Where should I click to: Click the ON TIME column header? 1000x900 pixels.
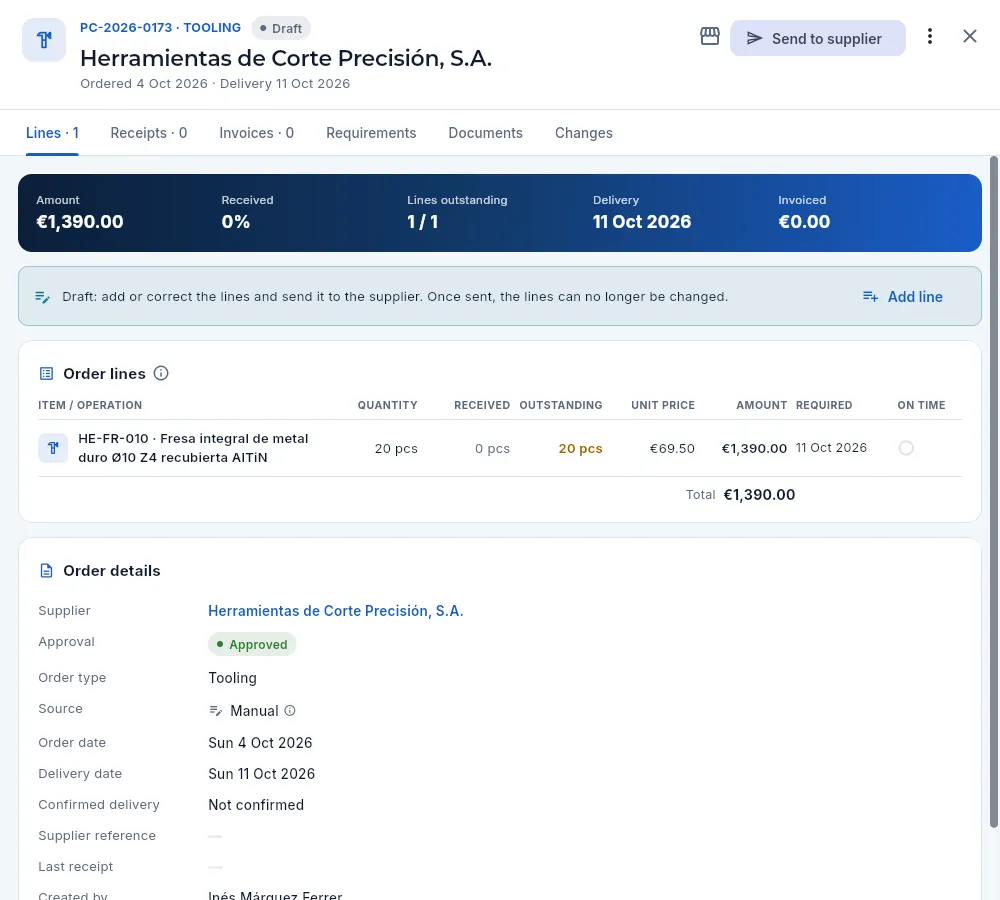[922, 405]
